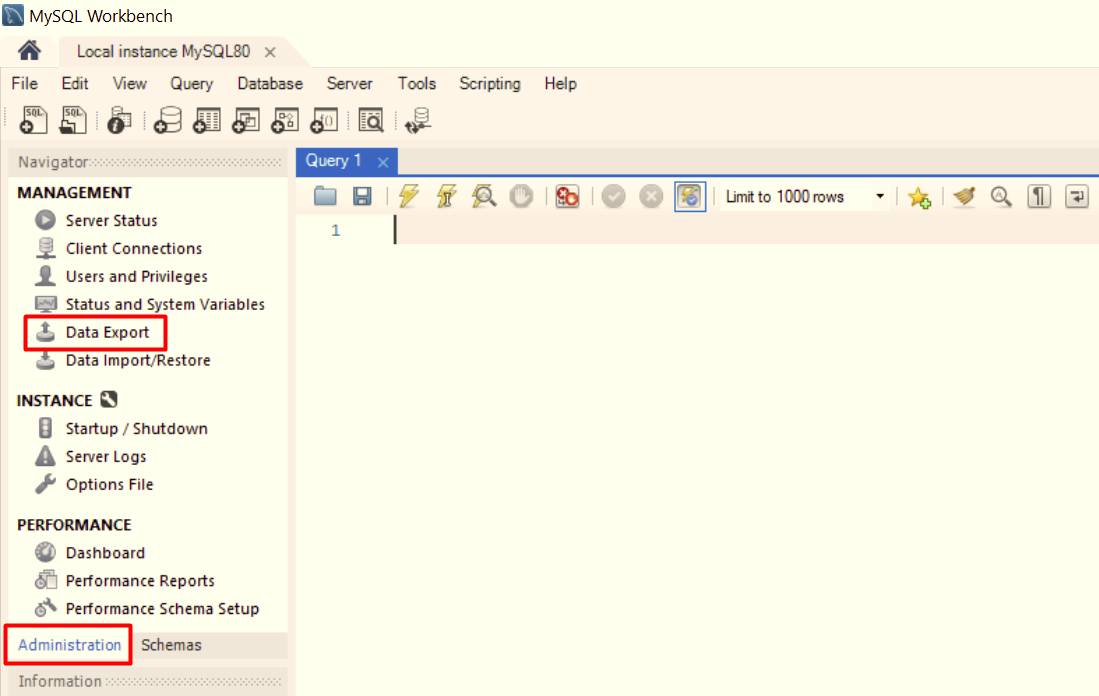Commit transaction checkmark icon
The image size is (1099, 696).
pos(613,196)
